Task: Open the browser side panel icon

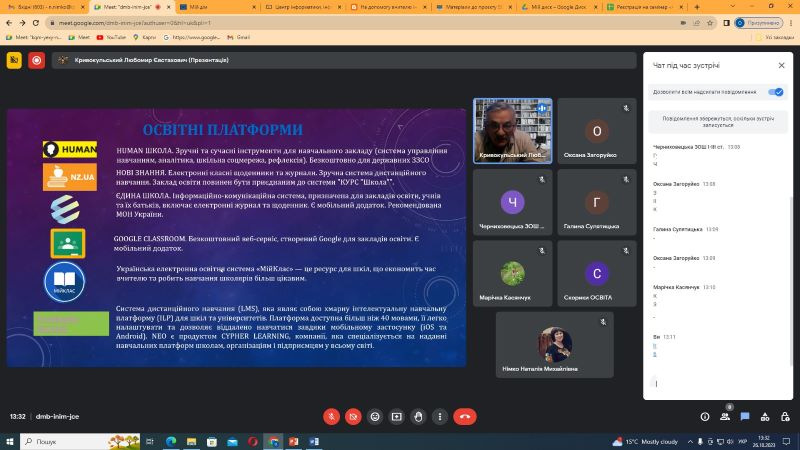Action: [x=727, y=23]
